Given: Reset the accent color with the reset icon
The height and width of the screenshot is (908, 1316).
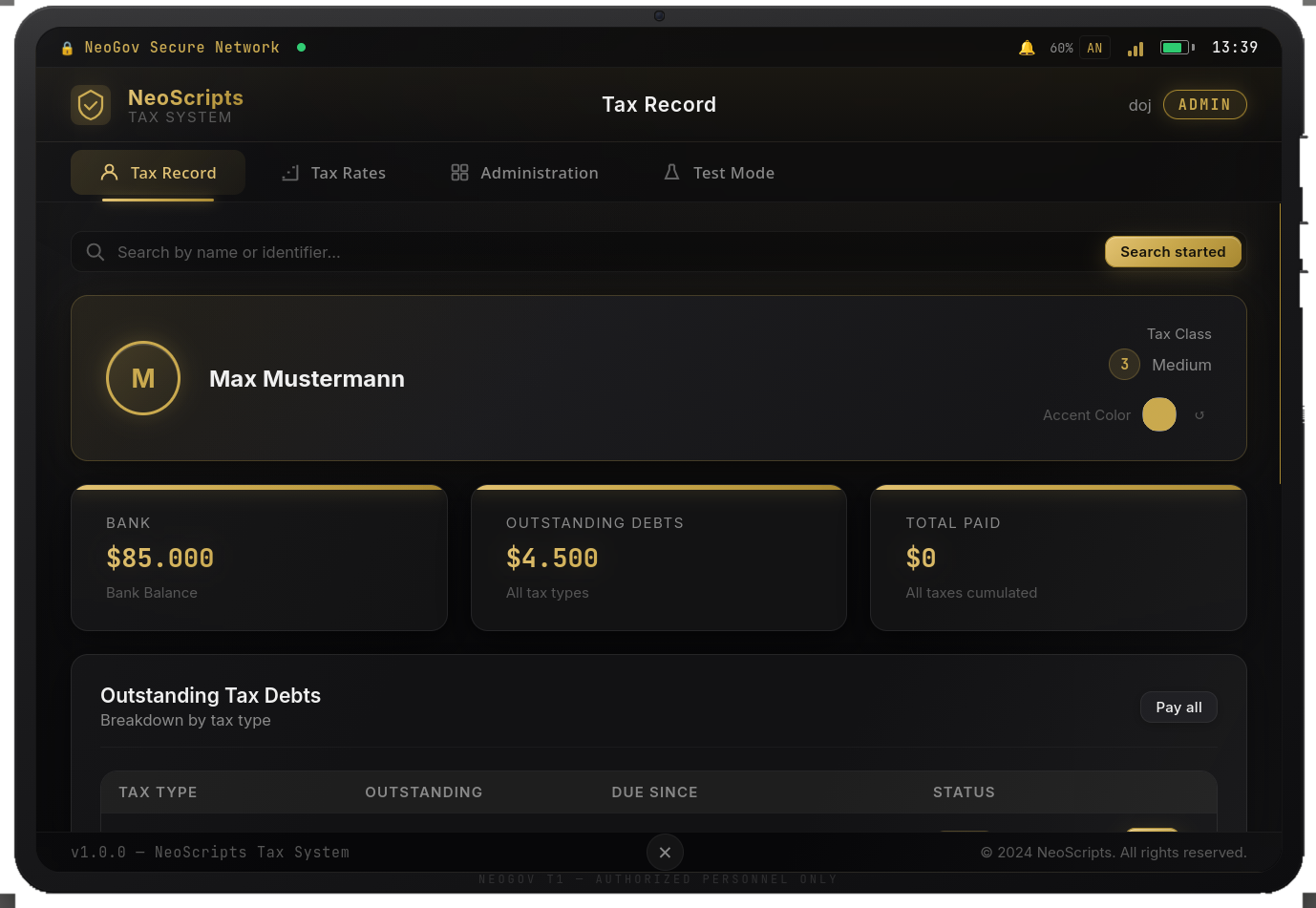Looking at the screenshot, I should coord(1199,415).
